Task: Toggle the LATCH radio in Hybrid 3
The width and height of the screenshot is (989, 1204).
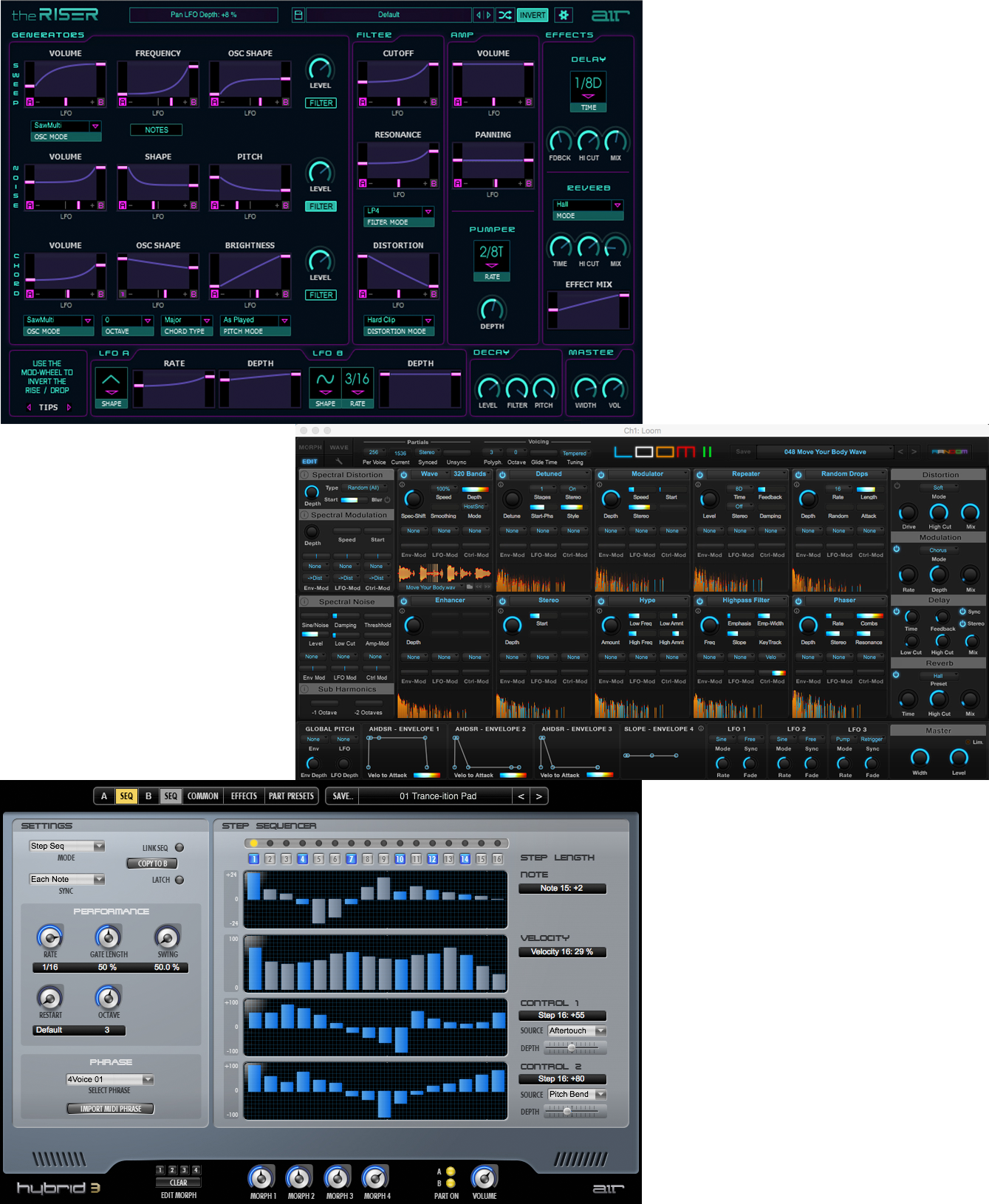Action: 179,880
